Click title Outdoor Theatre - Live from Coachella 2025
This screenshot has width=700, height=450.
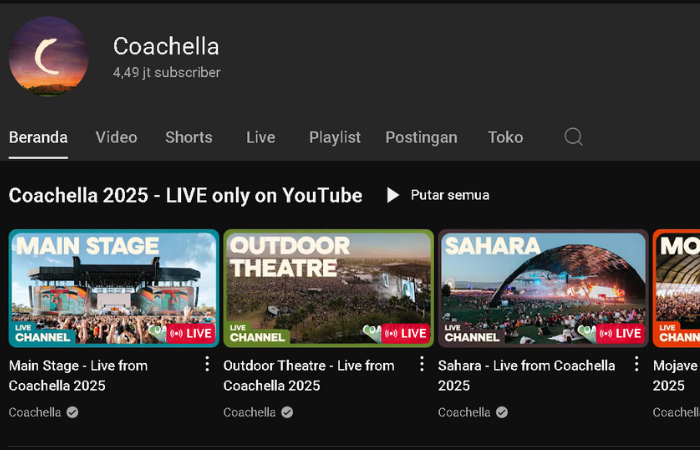[x=309, y=375]
